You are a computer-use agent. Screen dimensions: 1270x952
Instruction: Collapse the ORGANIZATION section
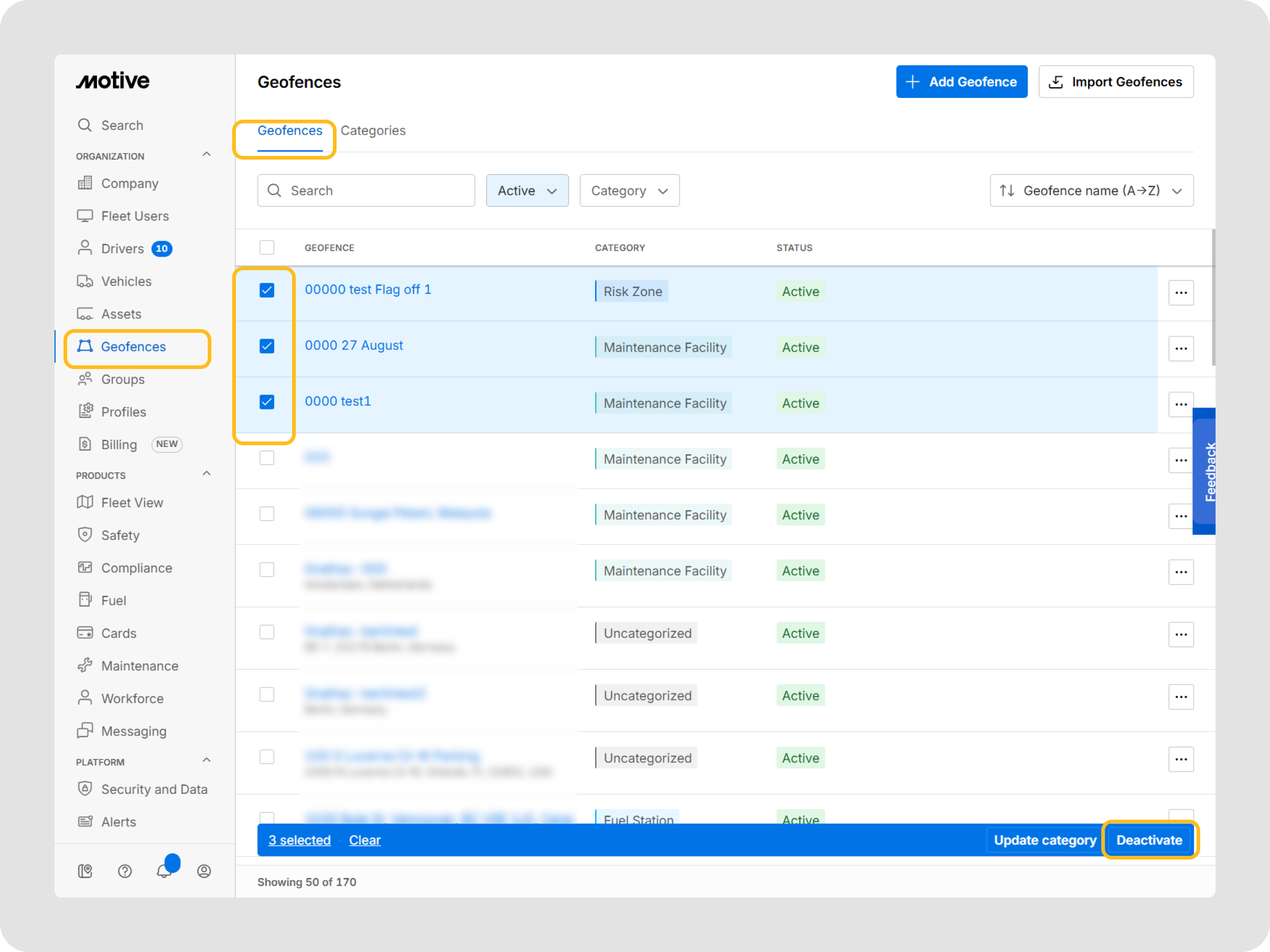206,155
